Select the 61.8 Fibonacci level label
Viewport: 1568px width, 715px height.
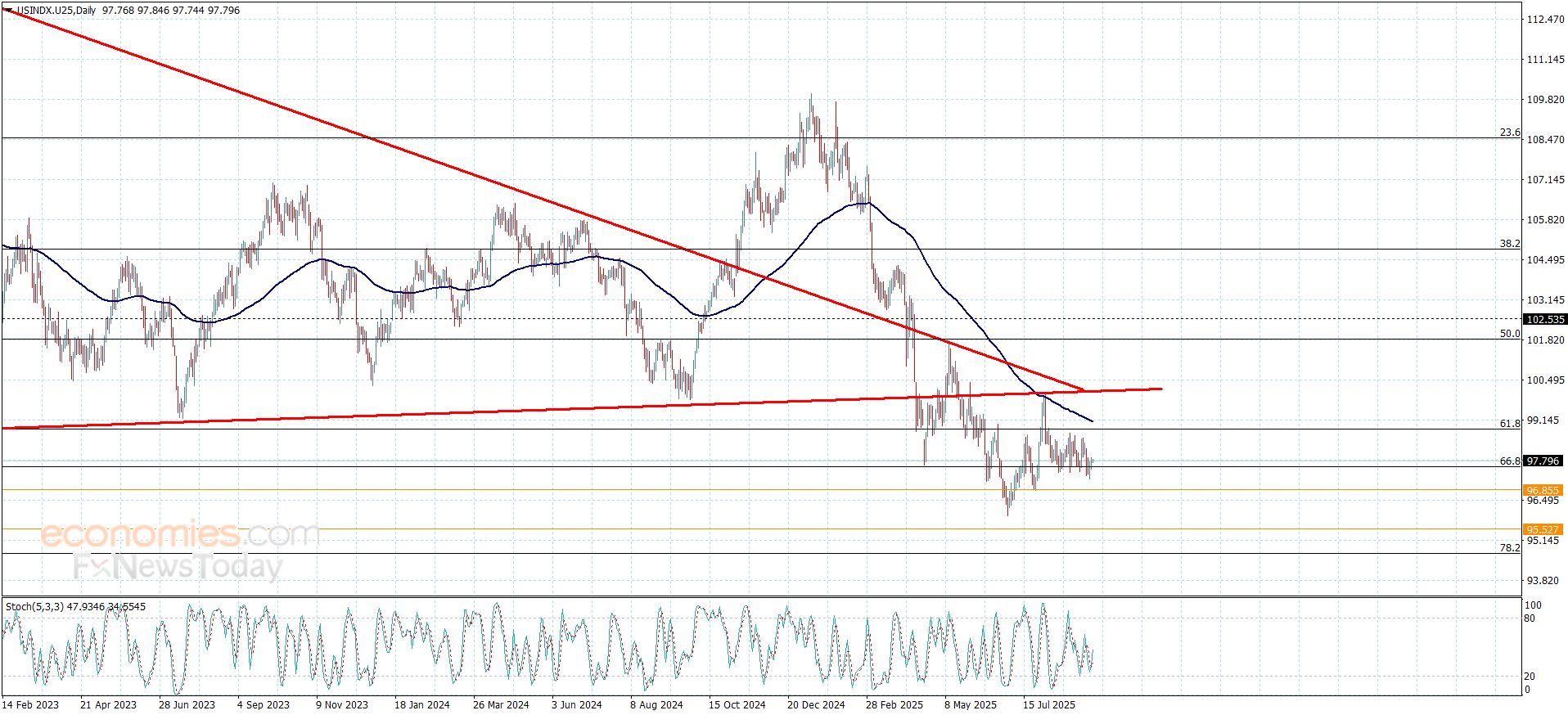(x=1509, y=424)
